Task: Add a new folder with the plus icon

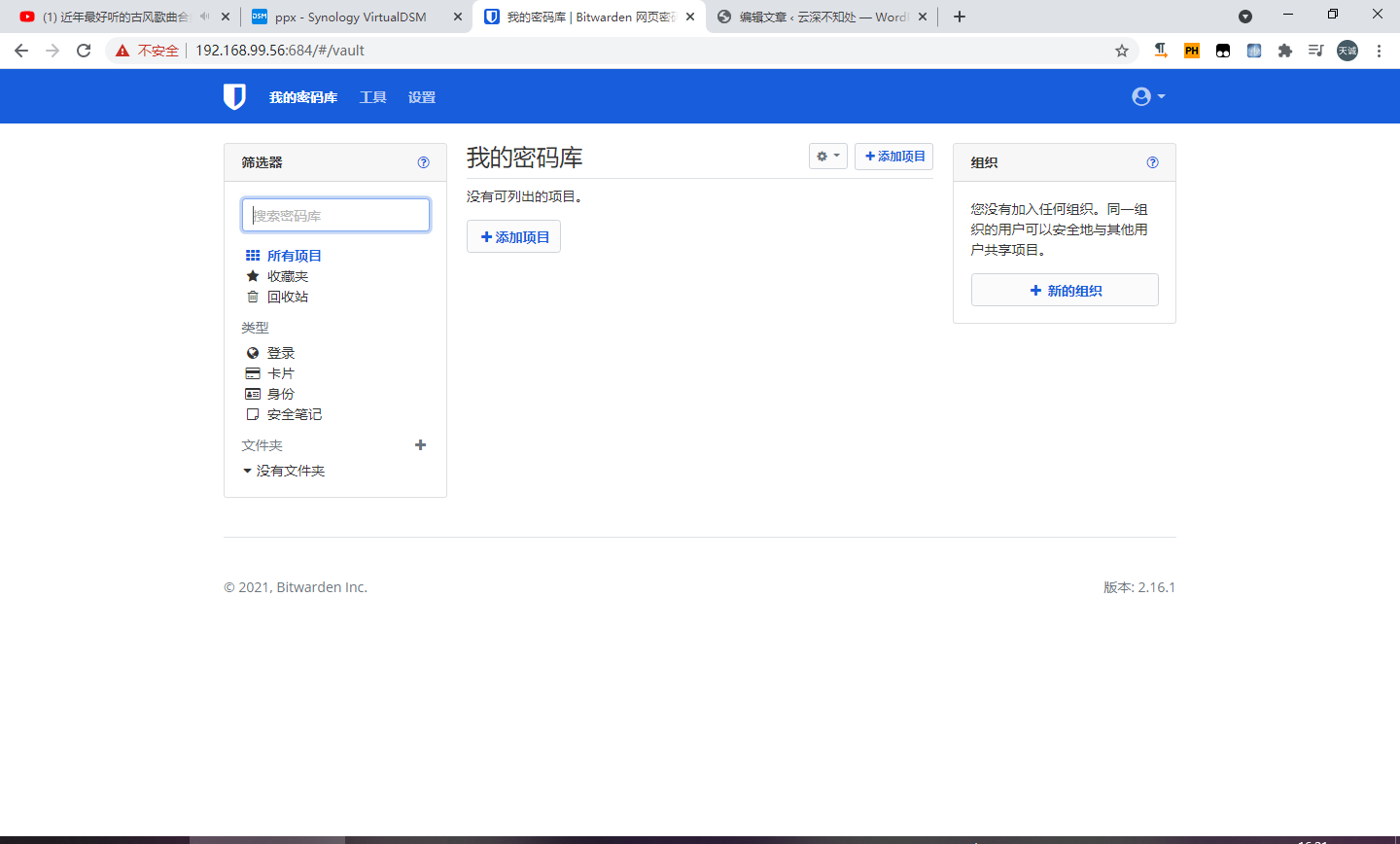Action: pyautogui.click(x=420, y=444)
